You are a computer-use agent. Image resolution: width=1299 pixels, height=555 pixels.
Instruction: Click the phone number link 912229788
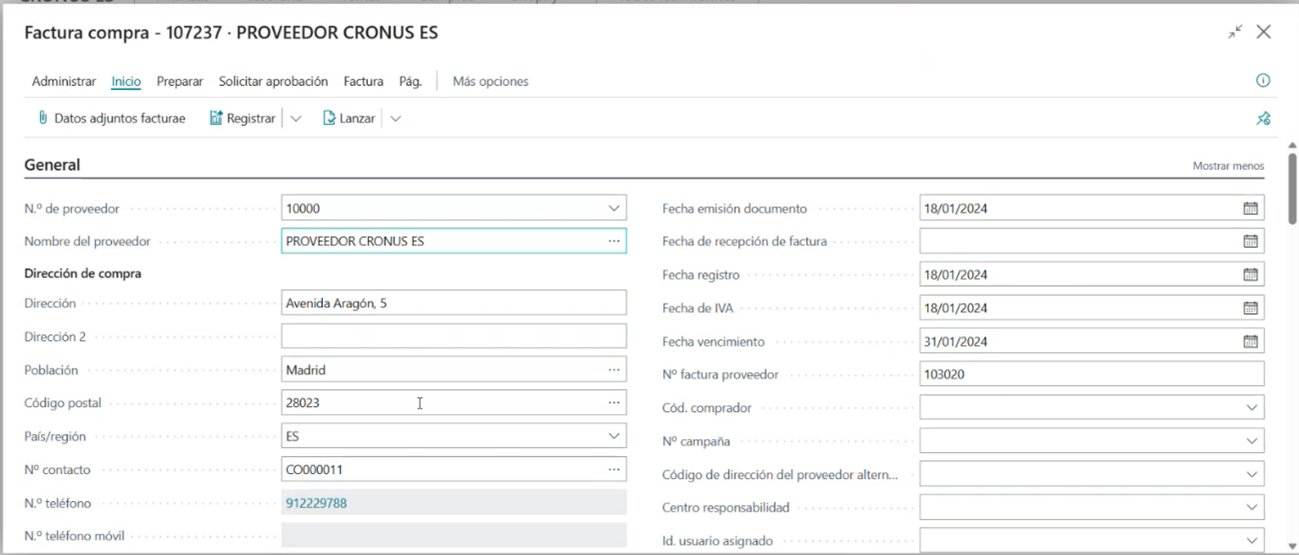click(316, 503)
